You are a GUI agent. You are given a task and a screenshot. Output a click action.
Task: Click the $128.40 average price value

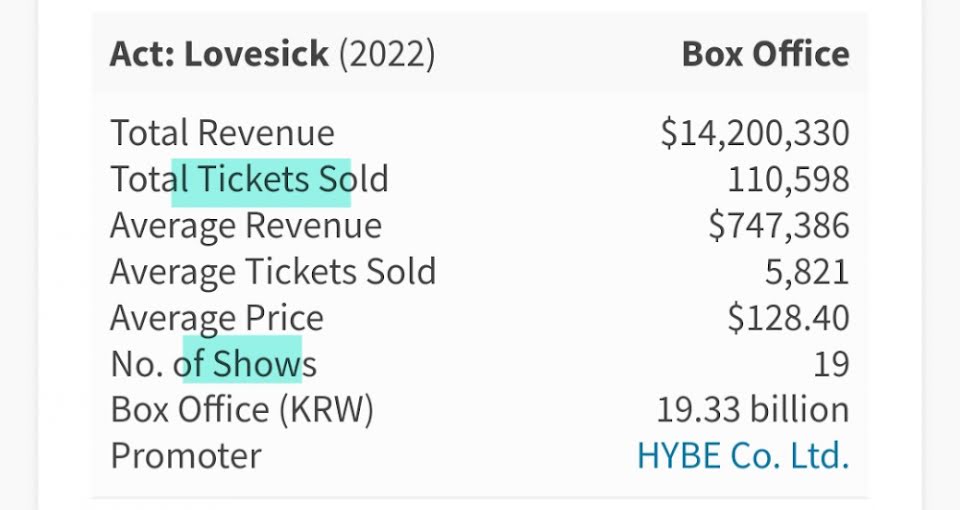point(788,318)
